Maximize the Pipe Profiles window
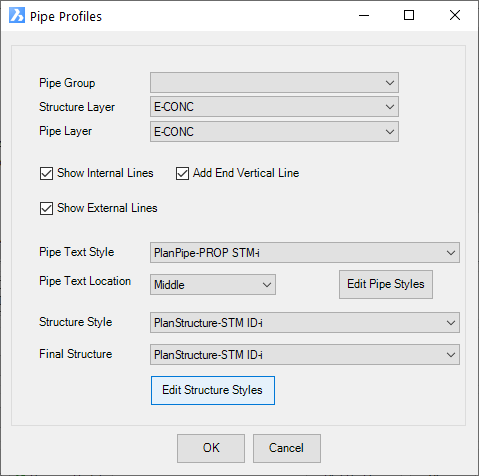479x476 pixels. (x=409, y=15)
